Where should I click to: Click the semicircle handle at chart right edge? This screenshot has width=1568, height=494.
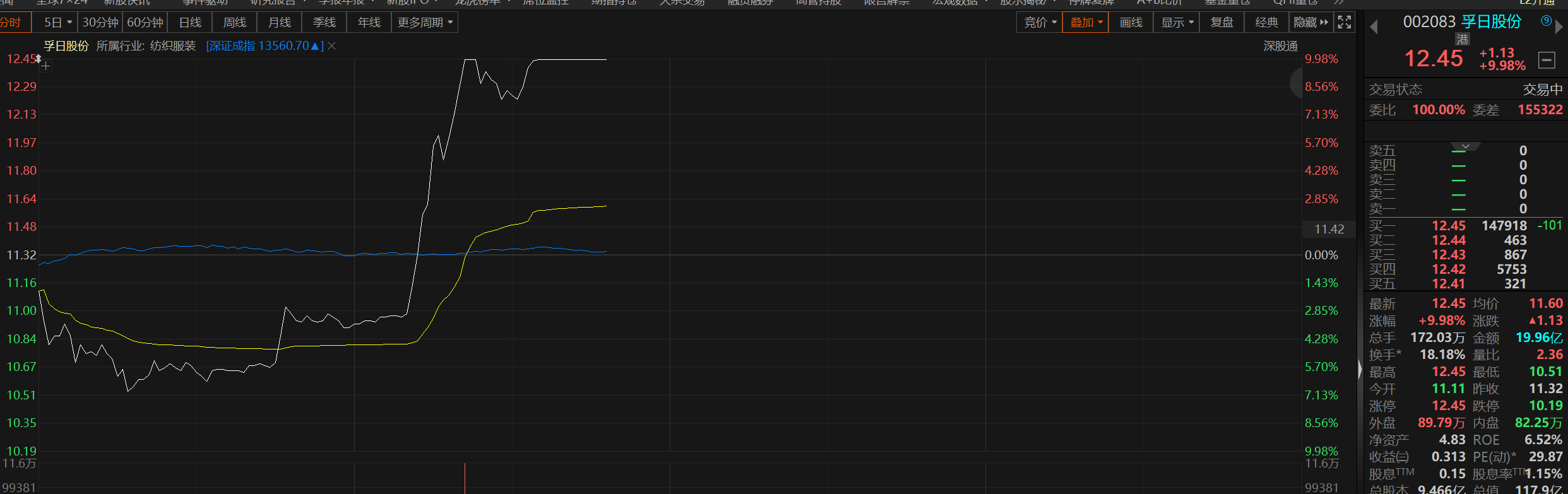click(x=1296, y=83)
